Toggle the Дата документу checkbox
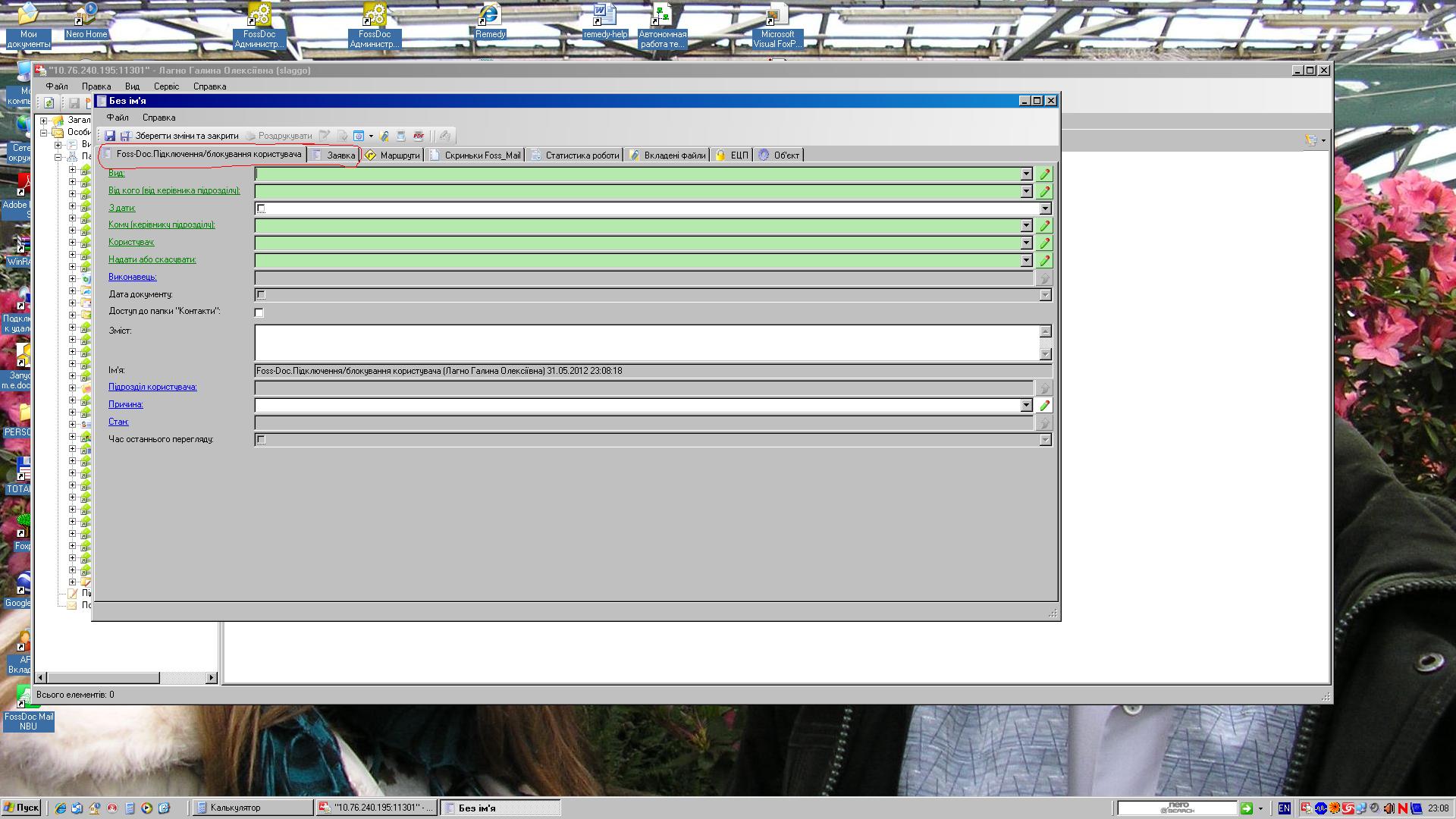This screenshot has width=1456, height=819. [x=261, y=295]
